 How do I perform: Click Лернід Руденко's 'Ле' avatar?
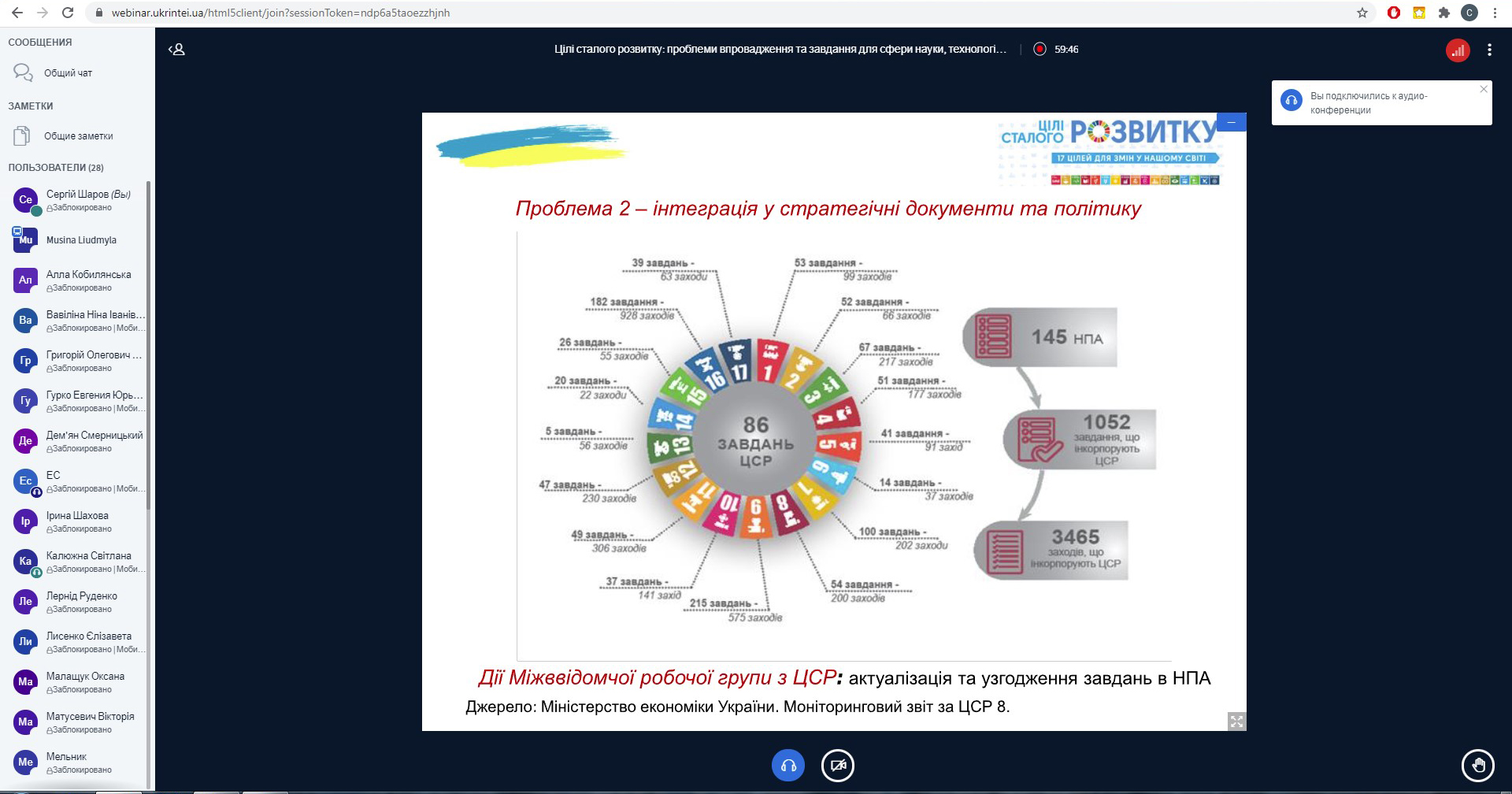point(26,602)
